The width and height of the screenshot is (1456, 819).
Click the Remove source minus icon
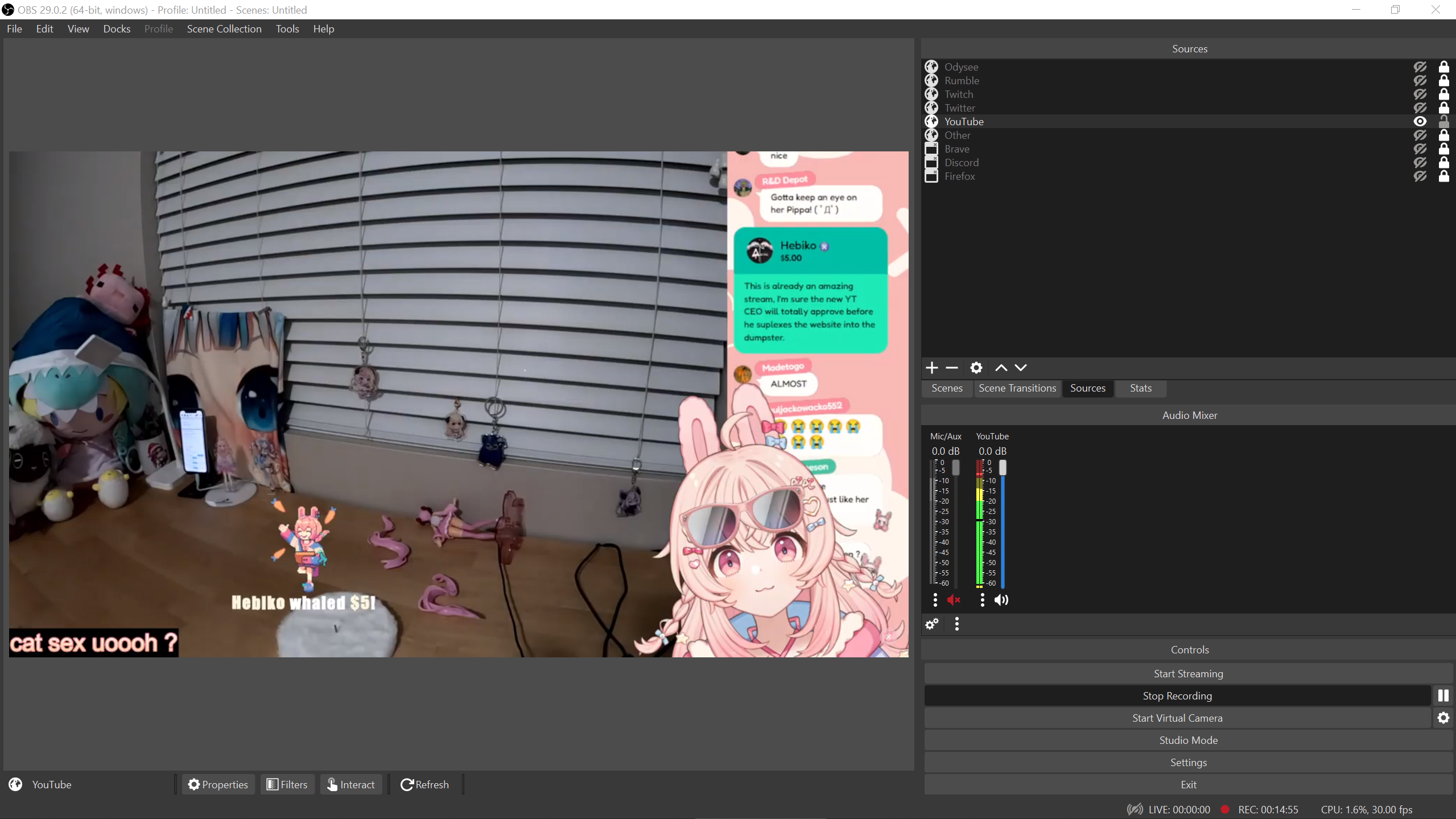952,368
